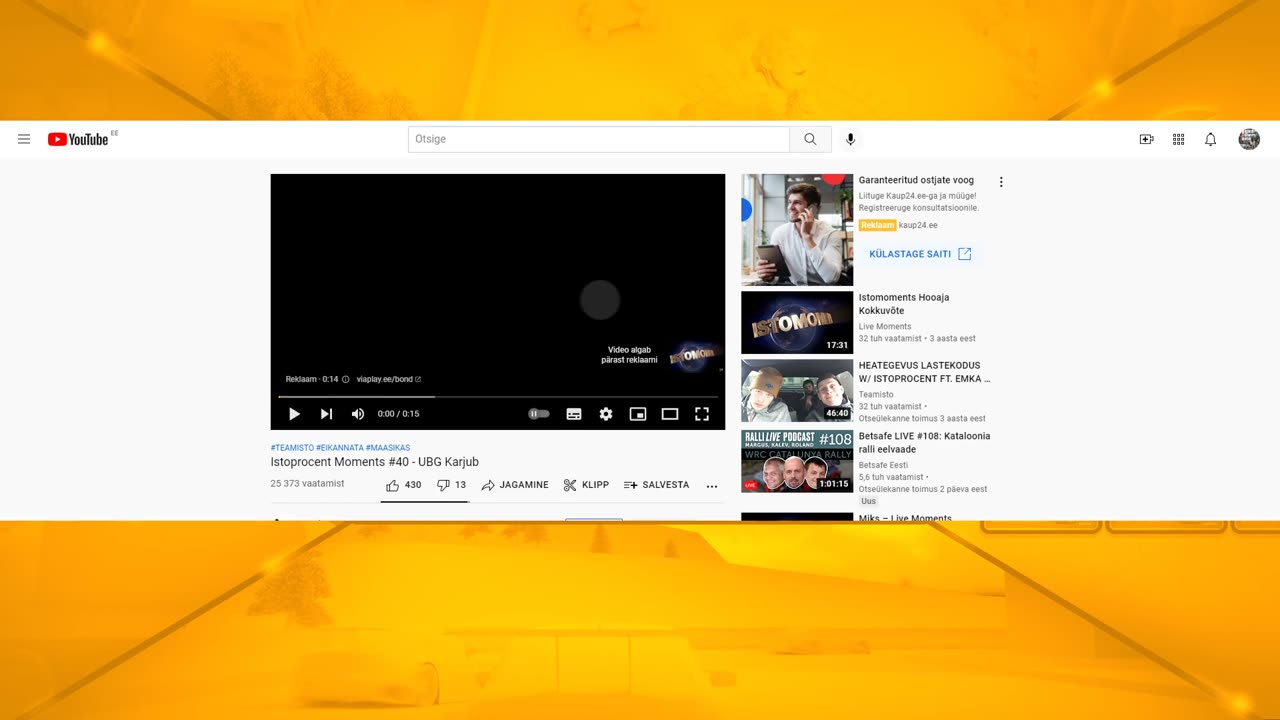Dislike the video with thumbs down 13
The height and width of the screenshot is (720, 1280).
(x=451, y=485)
